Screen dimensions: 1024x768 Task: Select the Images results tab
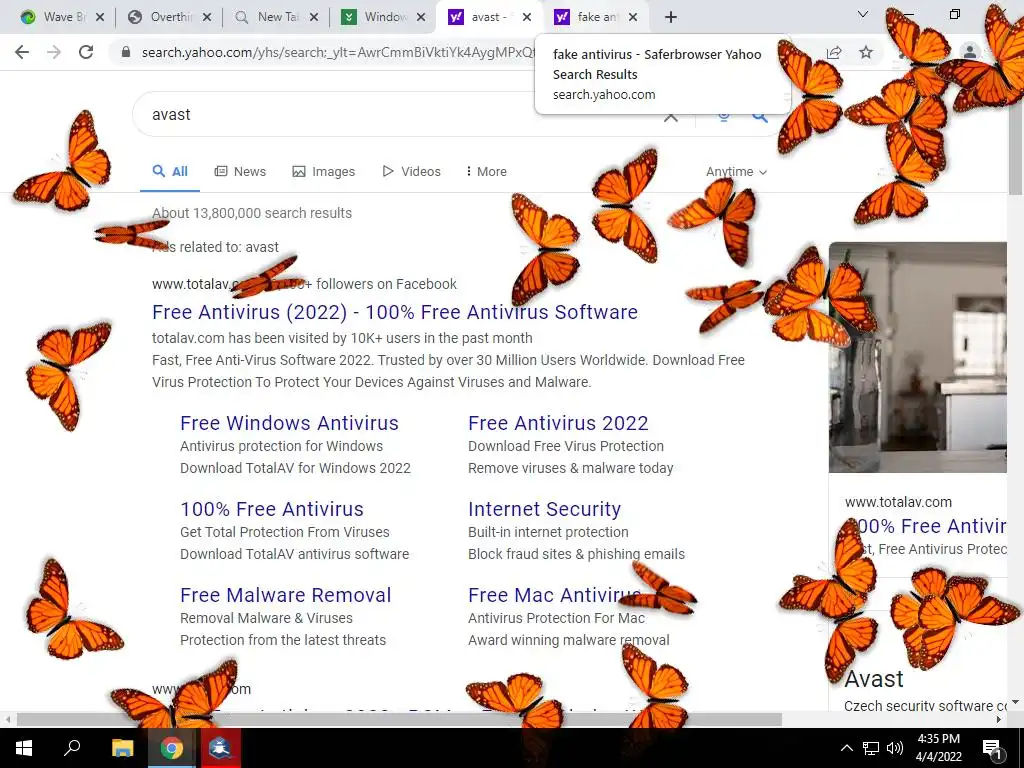pos(324,172)
